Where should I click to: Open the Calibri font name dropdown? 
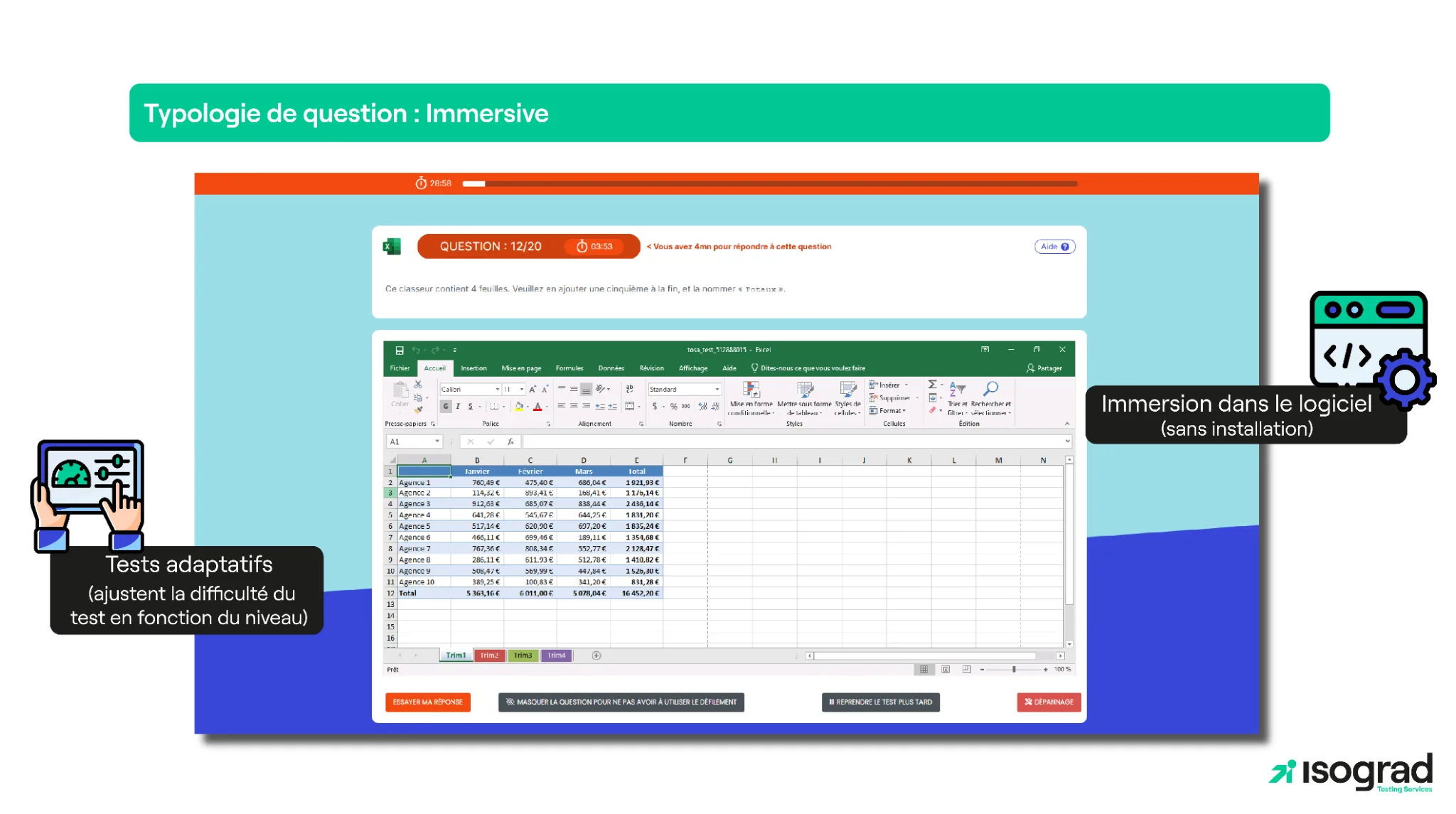497,390
